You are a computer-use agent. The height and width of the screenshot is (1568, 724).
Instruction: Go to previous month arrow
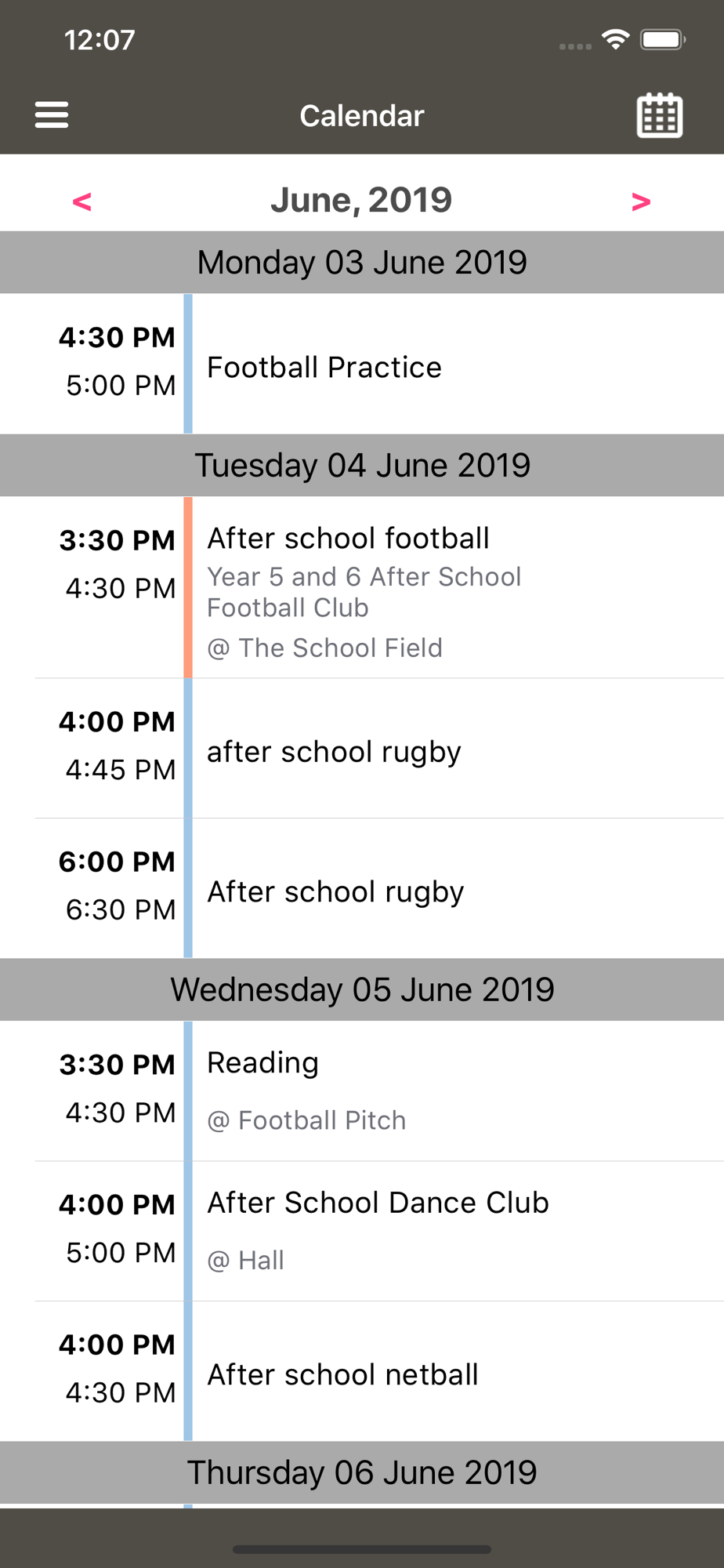pos(82,201)
